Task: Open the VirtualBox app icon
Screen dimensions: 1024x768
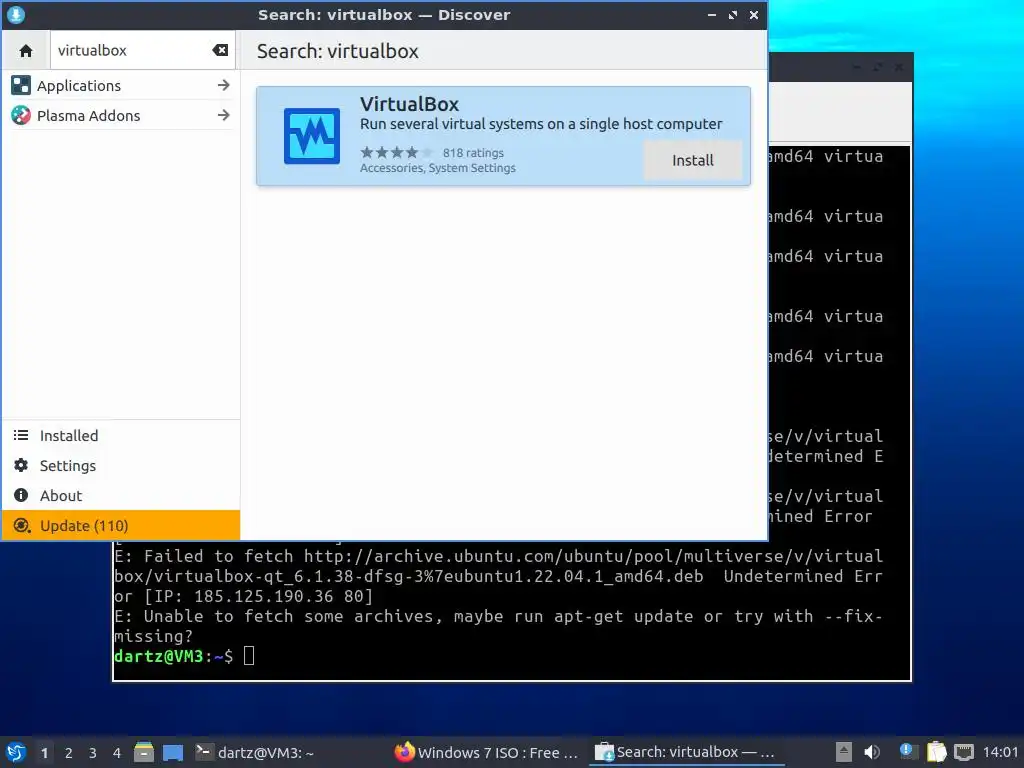Action: pos(312,136)
